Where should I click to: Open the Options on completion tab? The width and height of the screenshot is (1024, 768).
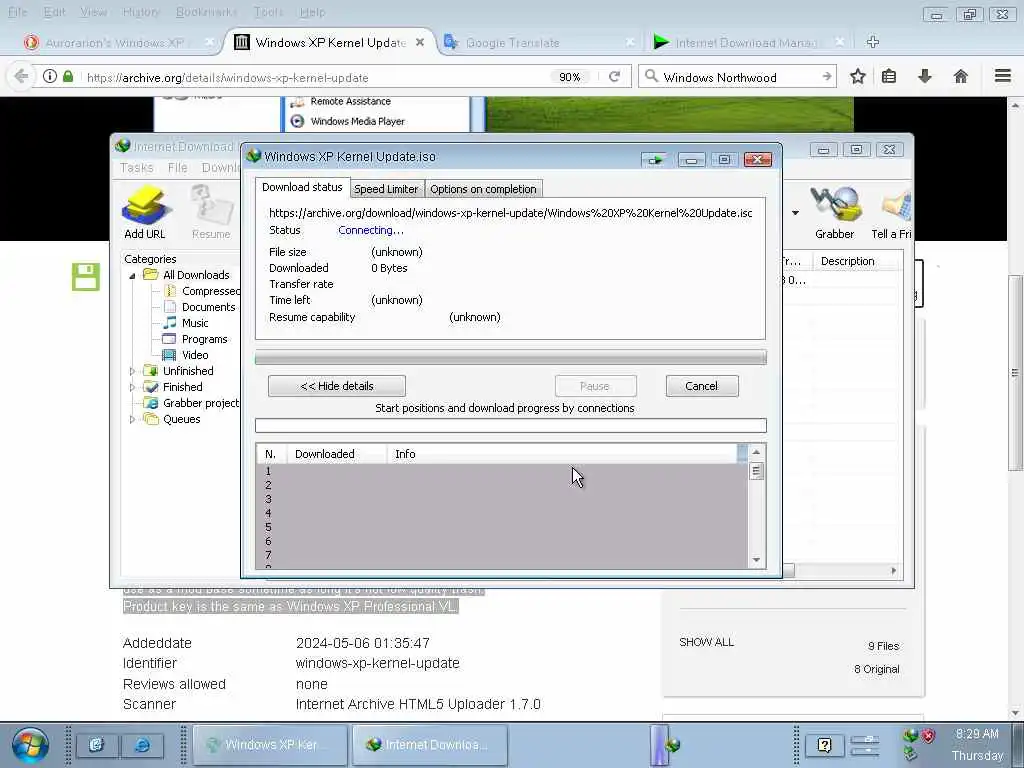click(483, 189)
